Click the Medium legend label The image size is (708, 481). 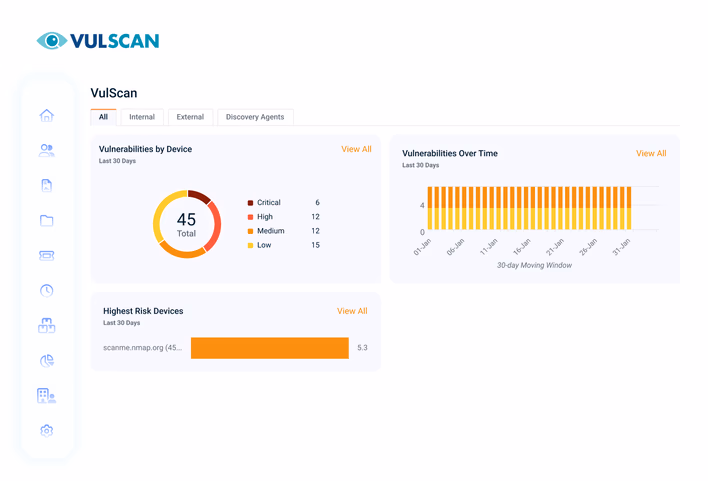click(271, 231)
